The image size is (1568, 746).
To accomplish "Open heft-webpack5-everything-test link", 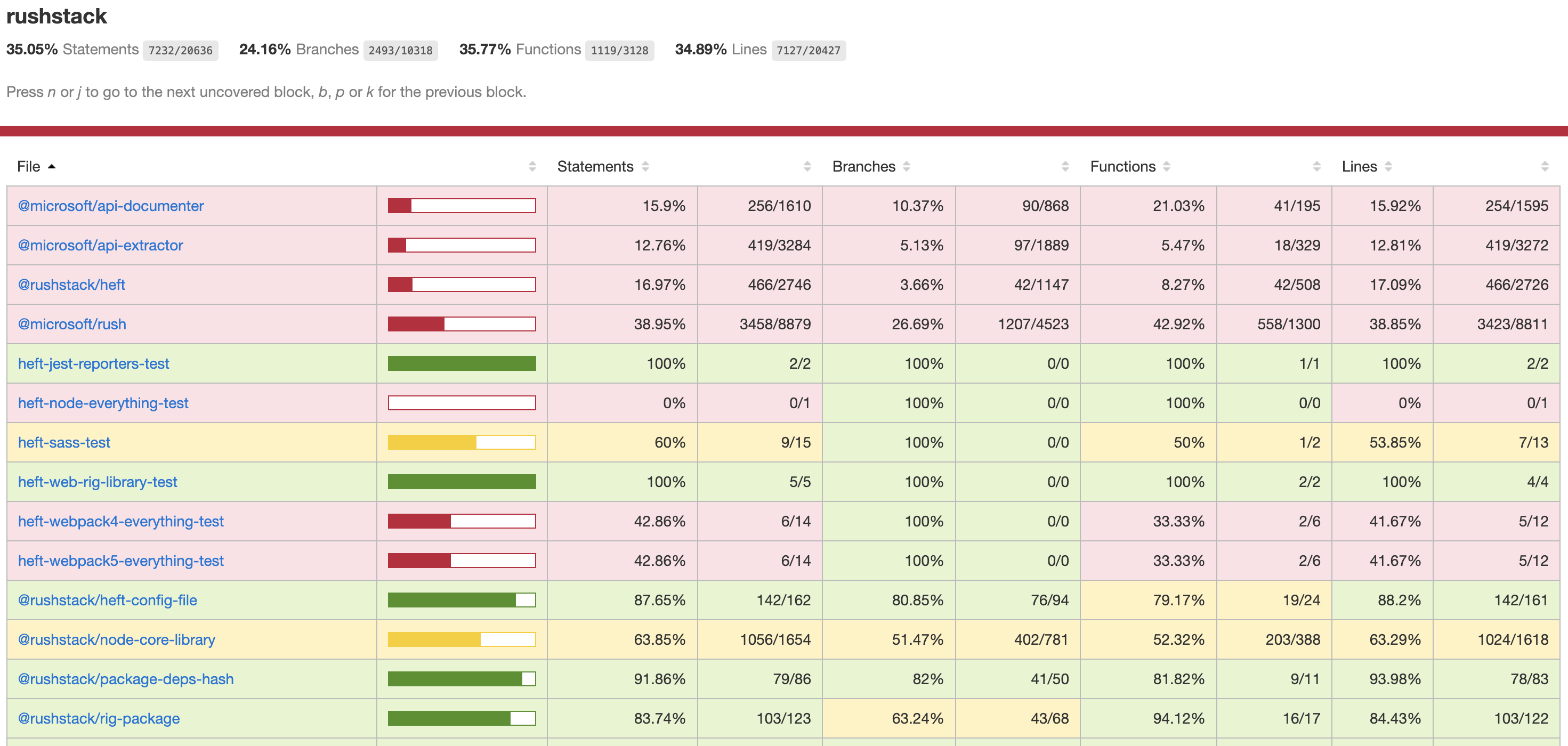I will coord(120,561).
